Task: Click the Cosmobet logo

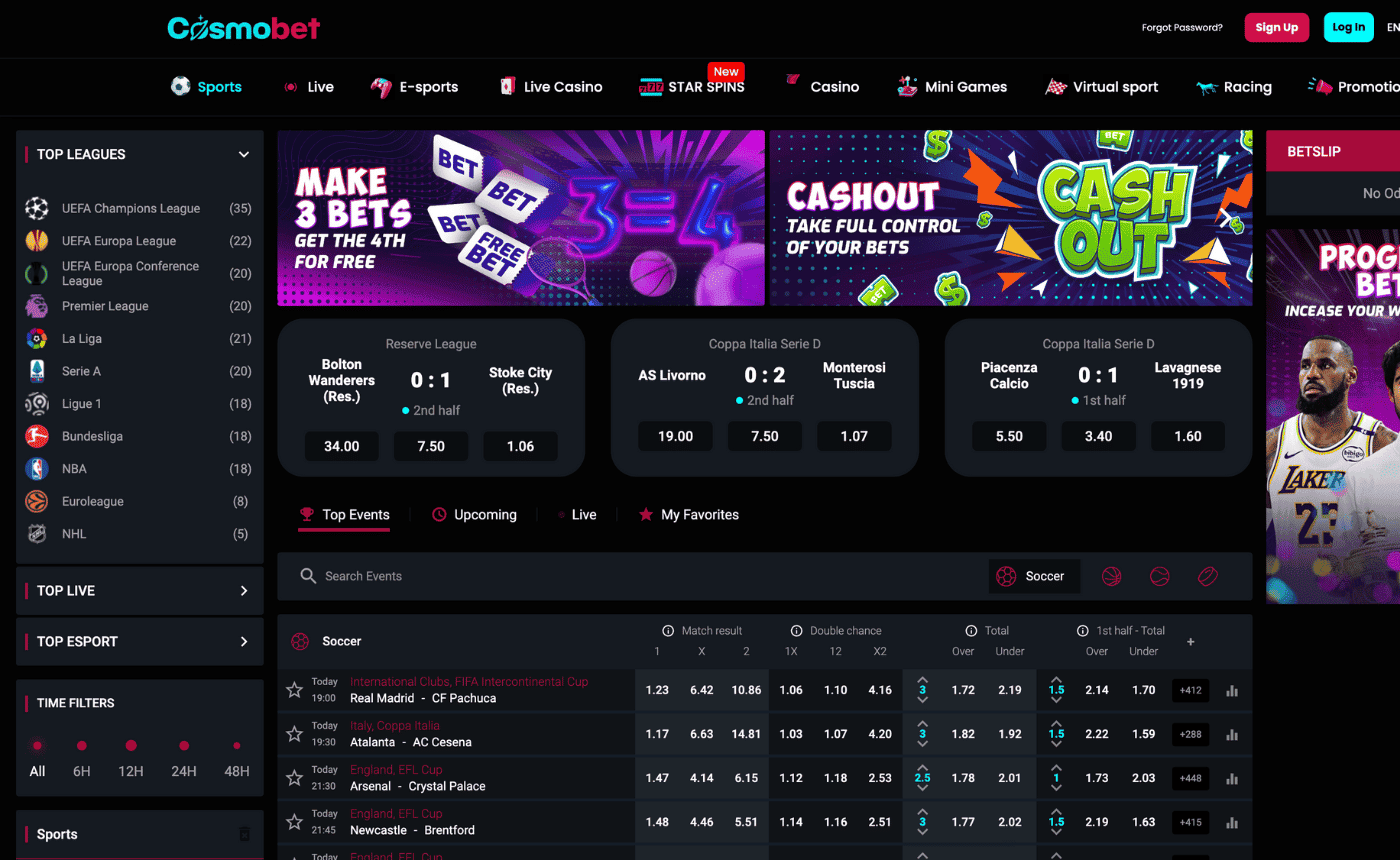Action: click(x=243, y=28)
